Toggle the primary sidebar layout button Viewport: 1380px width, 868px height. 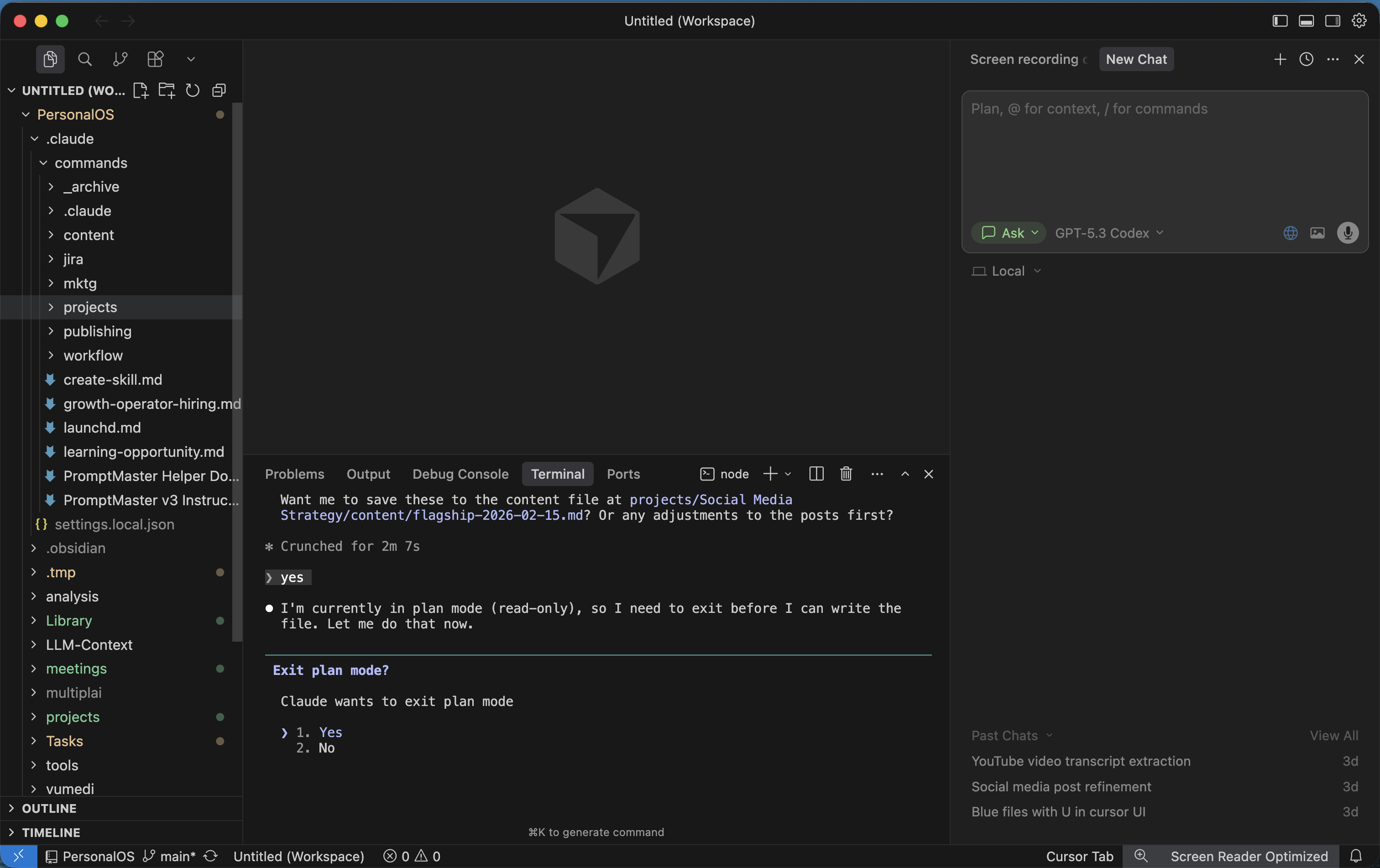(1280, 21)
